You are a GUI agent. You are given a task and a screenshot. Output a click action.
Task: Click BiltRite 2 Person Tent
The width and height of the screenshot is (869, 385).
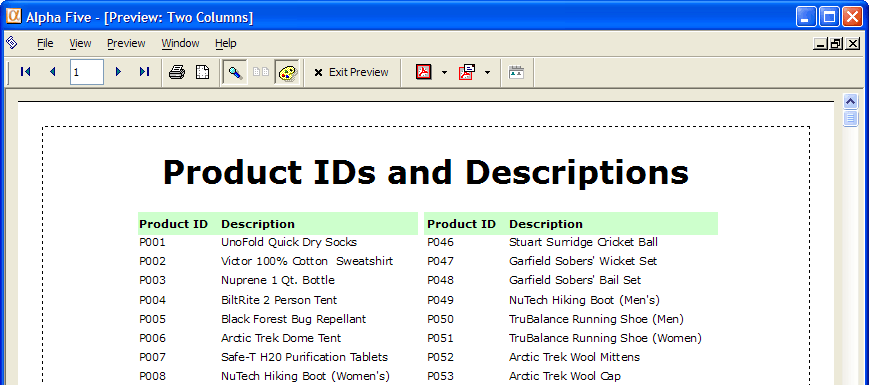279,300
